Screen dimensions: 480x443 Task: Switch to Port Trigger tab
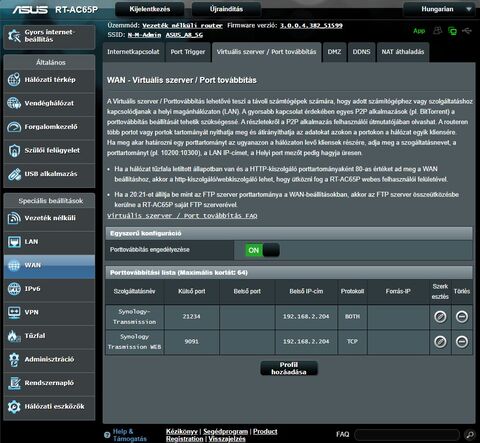(188, 52)
